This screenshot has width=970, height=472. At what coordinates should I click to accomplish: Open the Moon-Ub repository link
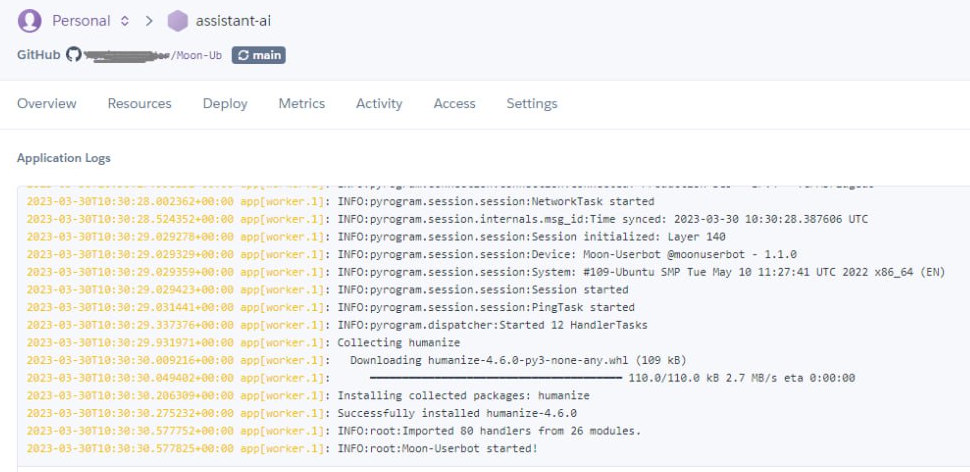(197, 56)
